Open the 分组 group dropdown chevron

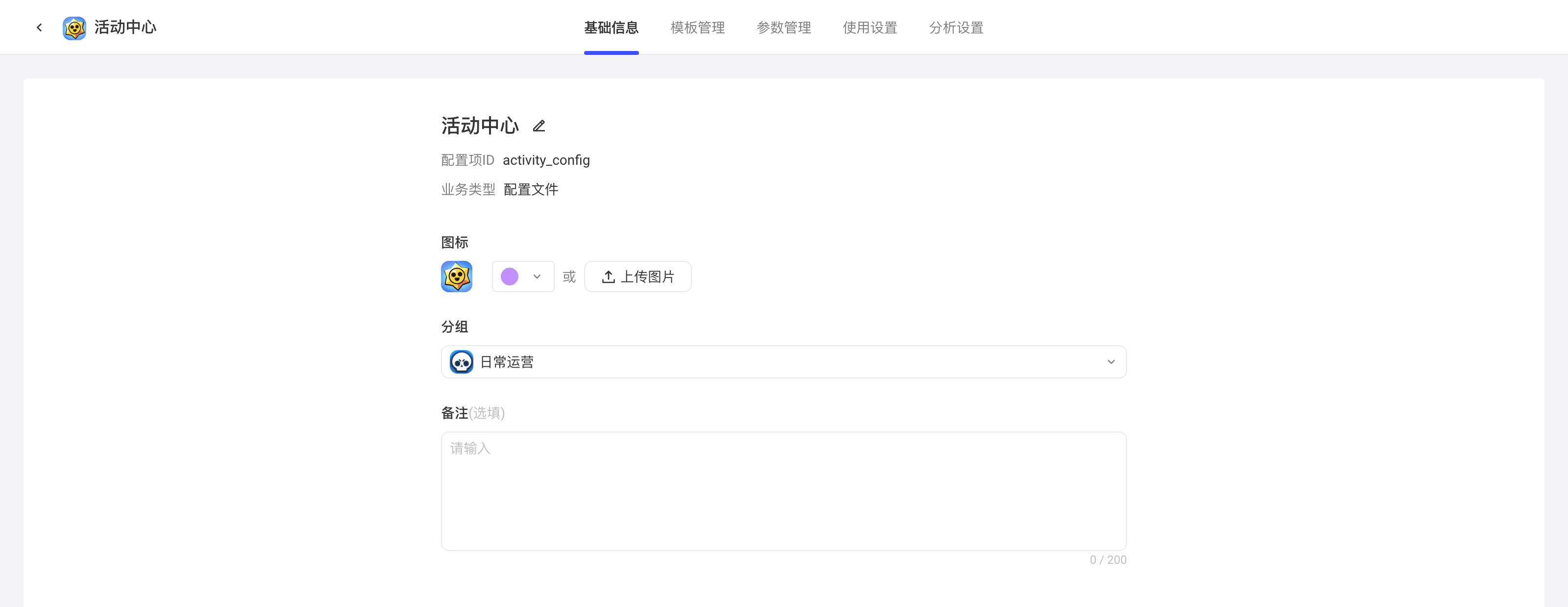point(1111,362)
